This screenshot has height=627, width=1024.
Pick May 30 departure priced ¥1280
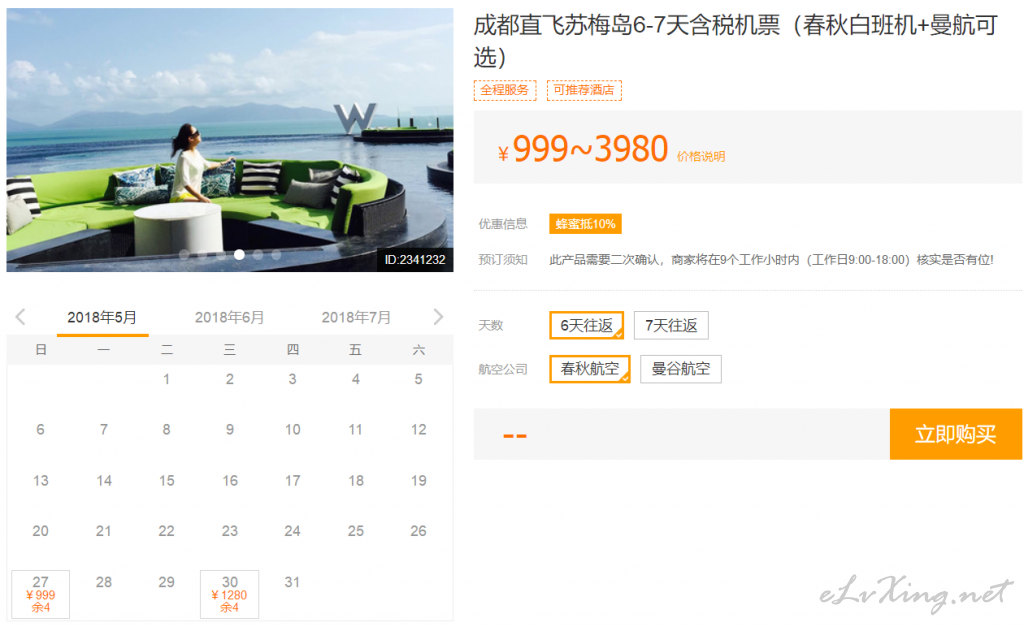229,594
